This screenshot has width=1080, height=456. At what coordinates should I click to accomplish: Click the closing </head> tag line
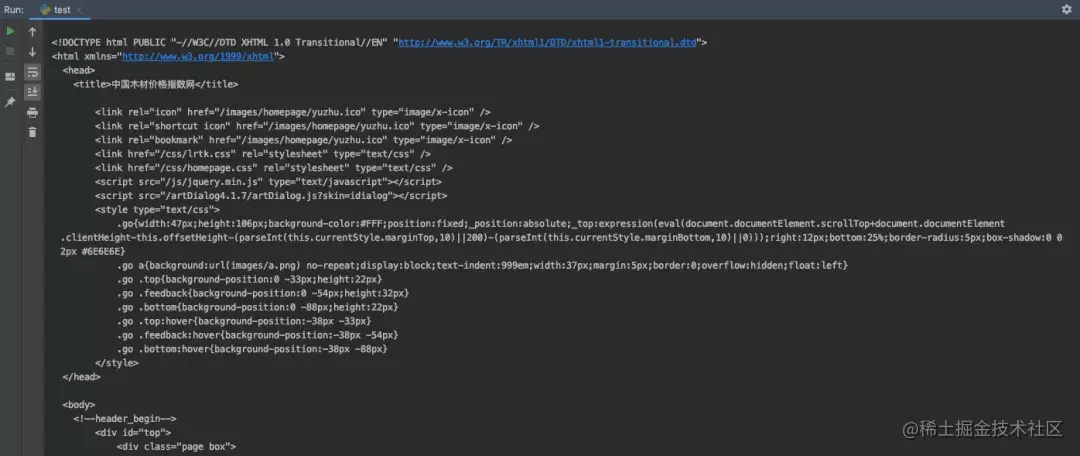[x=81, y=377]
